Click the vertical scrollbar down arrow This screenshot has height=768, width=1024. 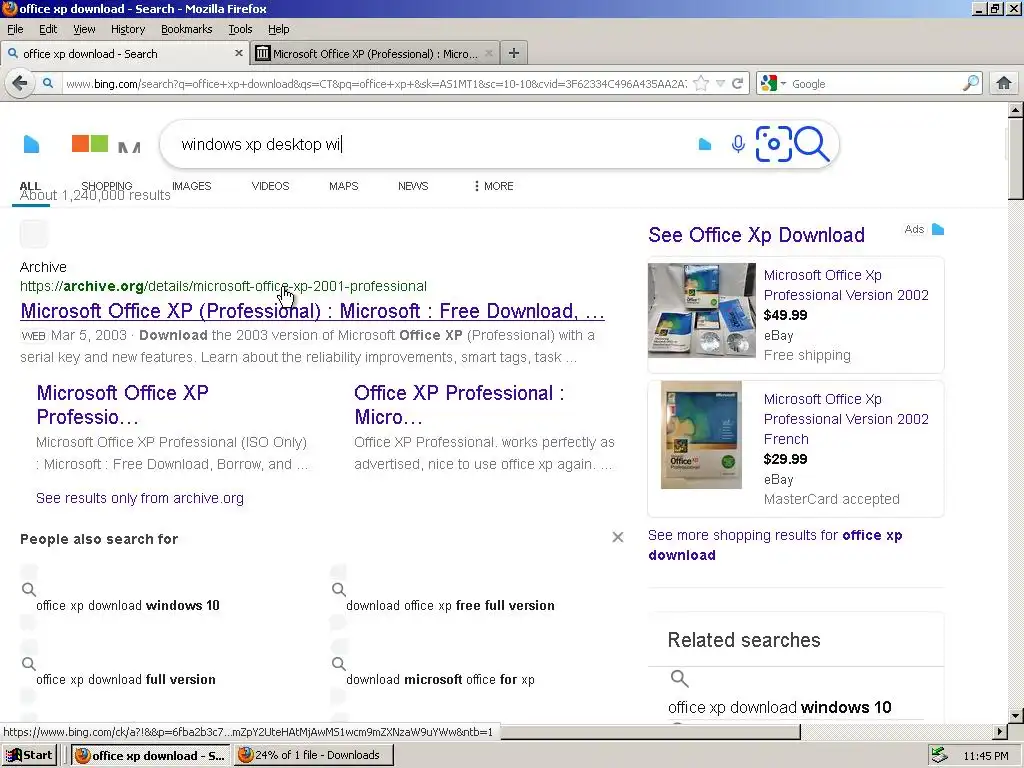pos(1016,715)
